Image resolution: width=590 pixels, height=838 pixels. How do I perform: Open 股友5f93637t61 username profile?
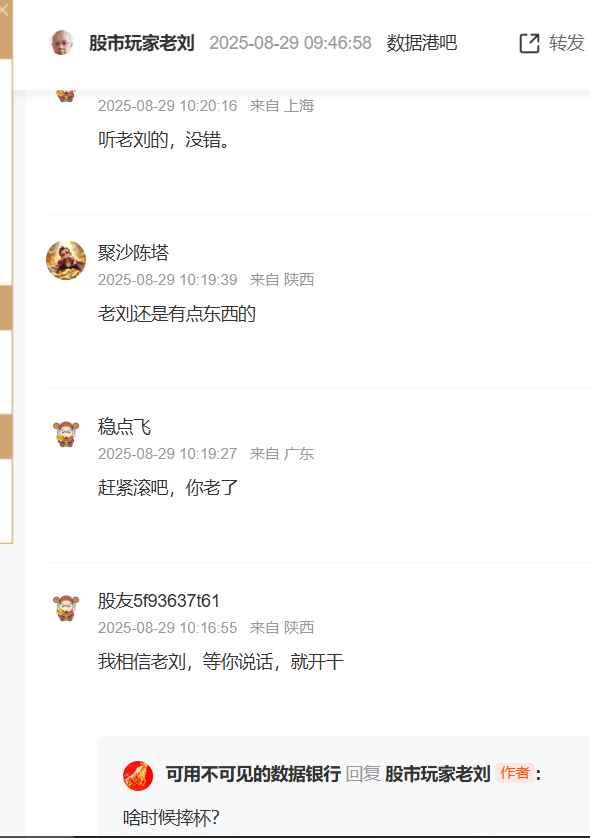159,601
